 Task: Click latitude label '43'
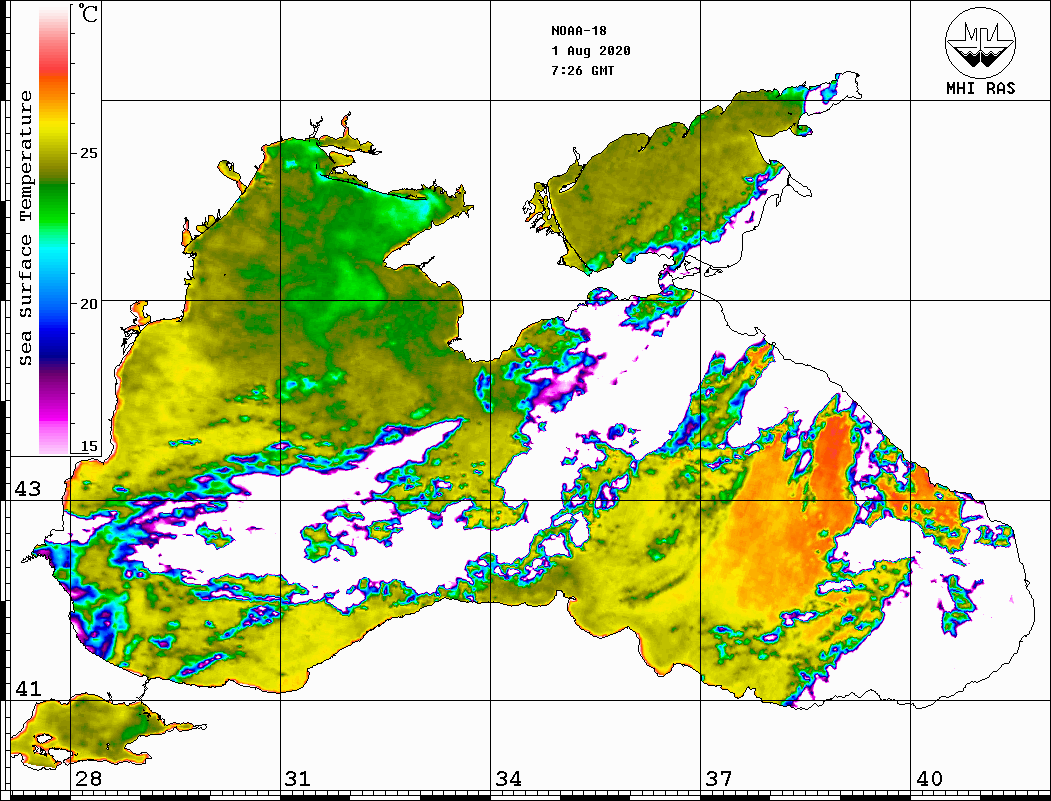tap(28, 489)
